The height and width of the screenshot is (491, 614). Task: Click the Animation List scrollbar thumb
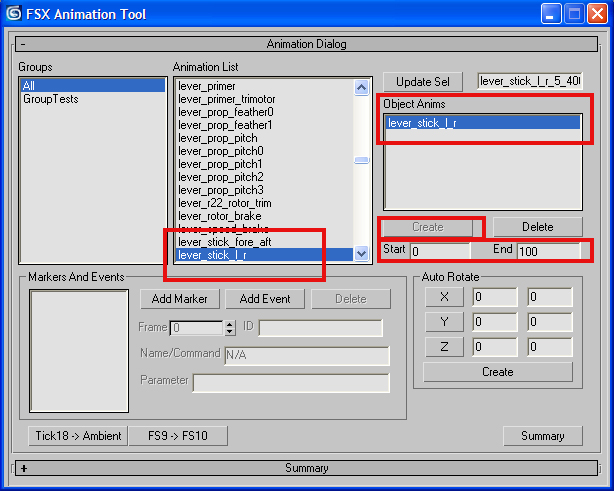tap(361, 160)
